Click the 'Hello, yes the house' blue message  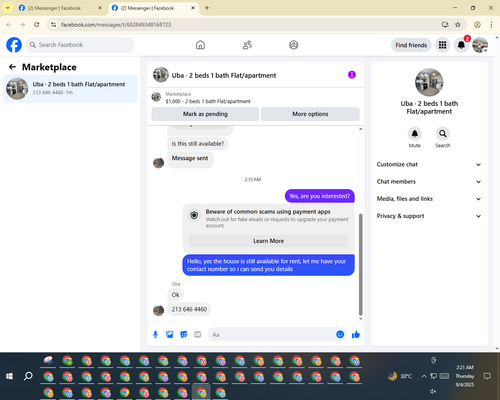(268, 265)
